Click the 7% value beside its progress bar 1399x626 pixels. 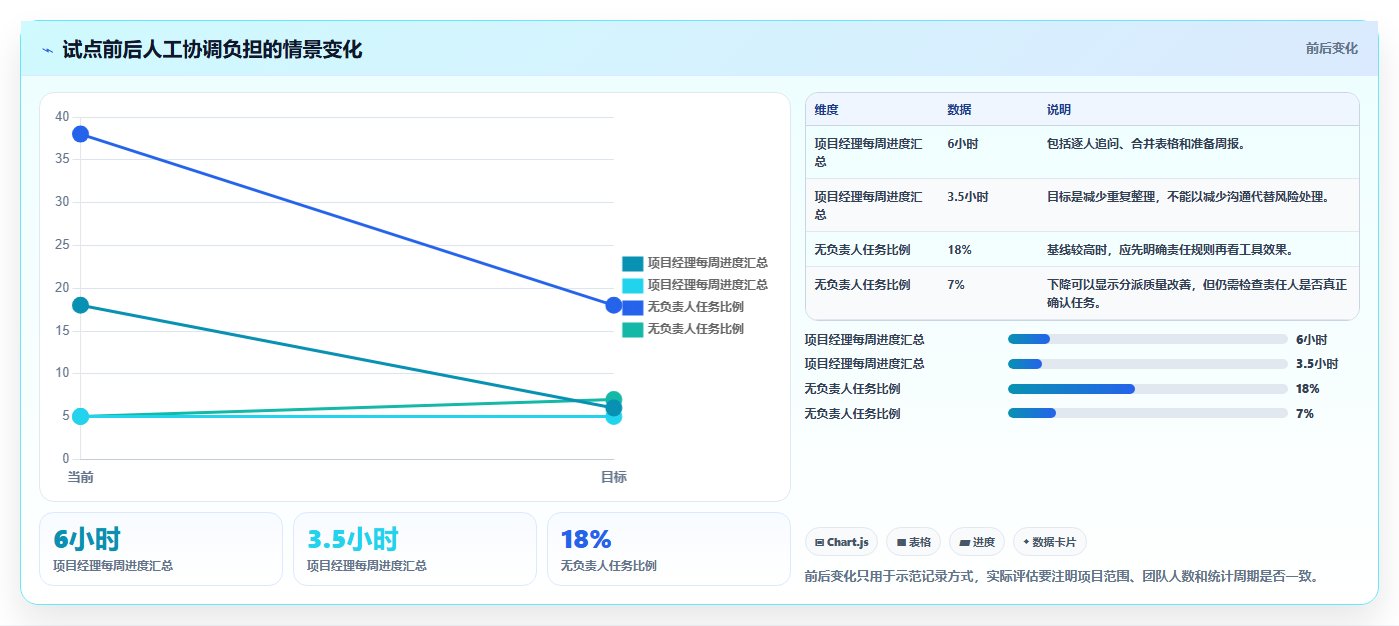[x=1305, y=413]
